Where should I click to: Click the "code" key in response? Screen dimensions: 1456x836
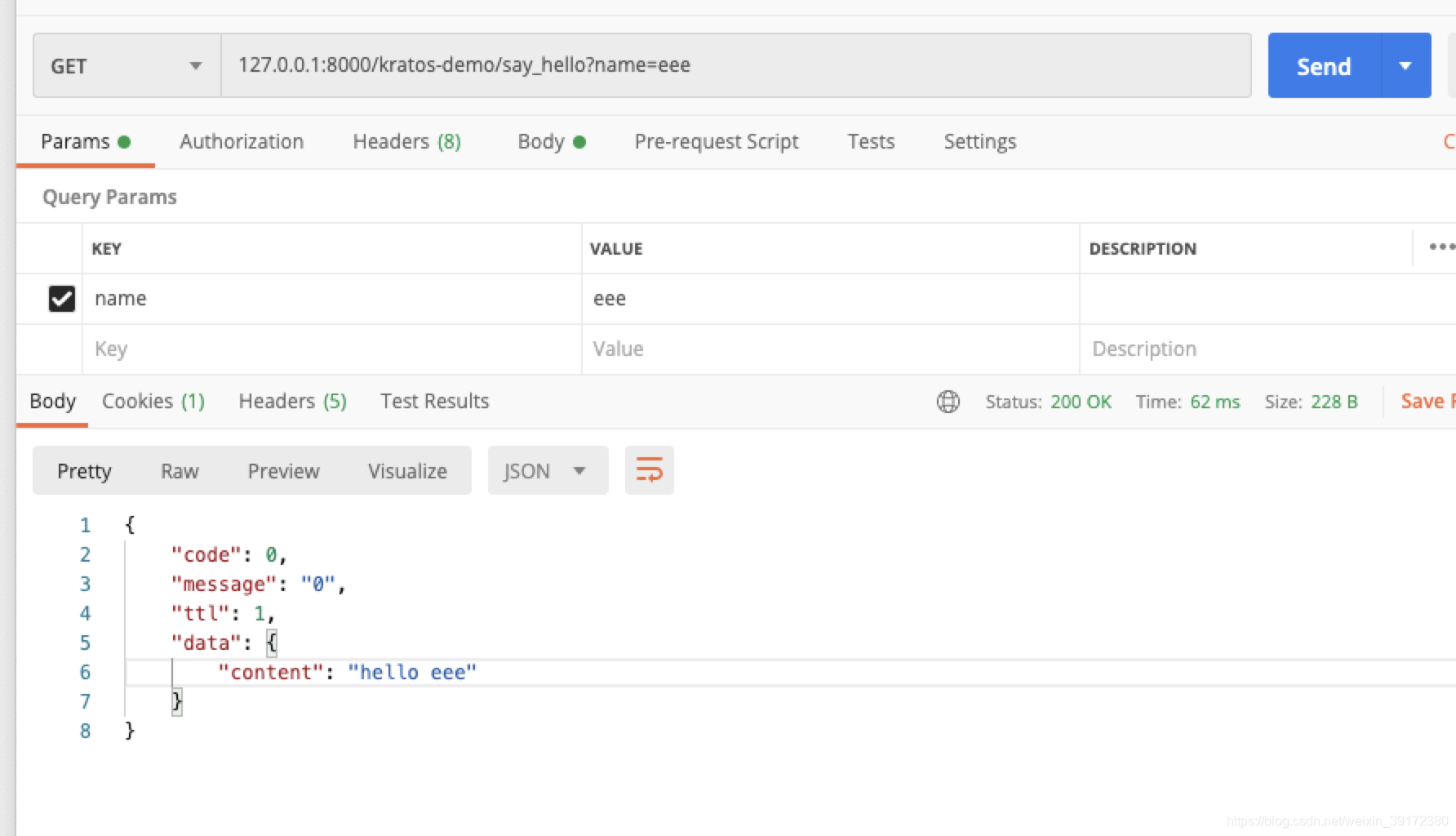(x=206, y=555)
